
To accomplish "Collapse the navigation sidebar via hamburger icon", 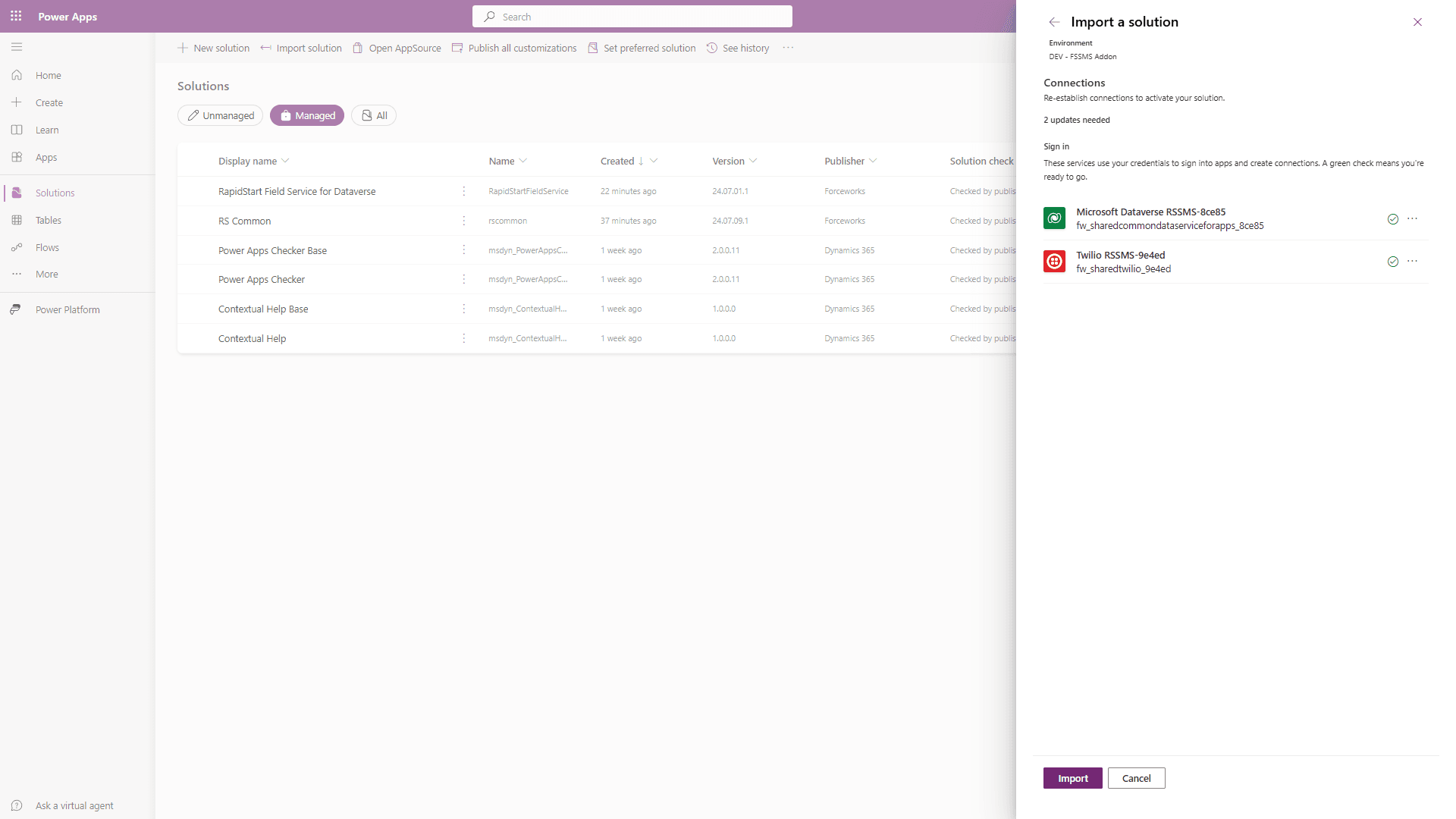I will [x=17, y=47].
